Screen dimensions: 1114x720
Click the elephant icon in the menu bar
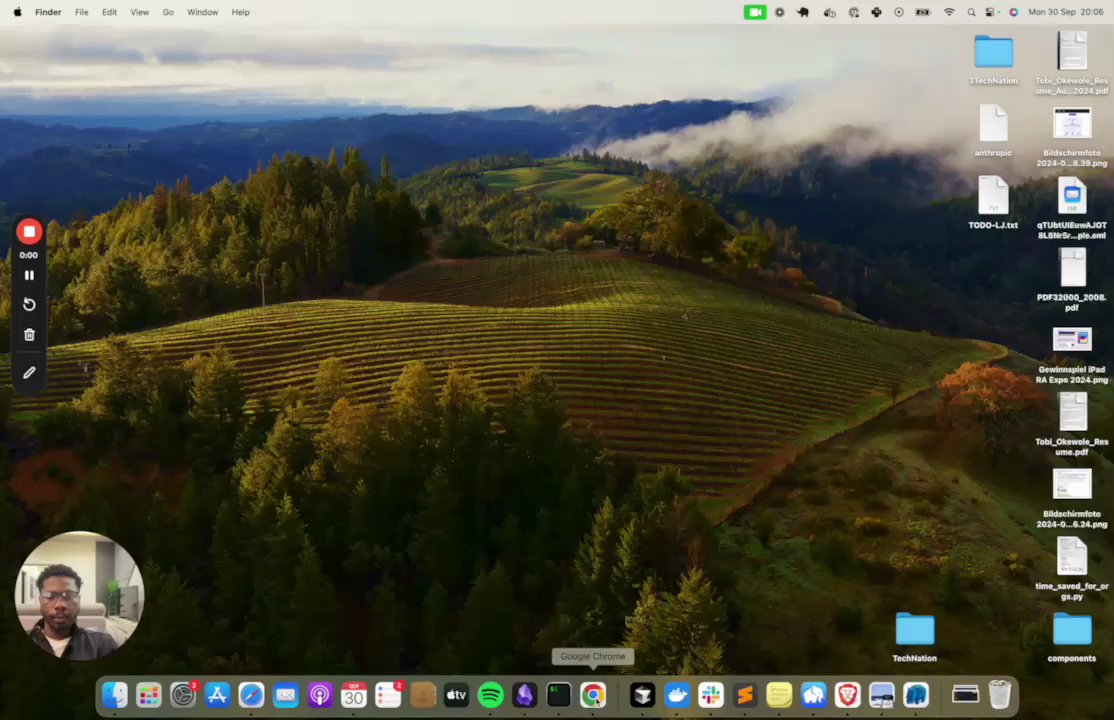click(804, 12)
